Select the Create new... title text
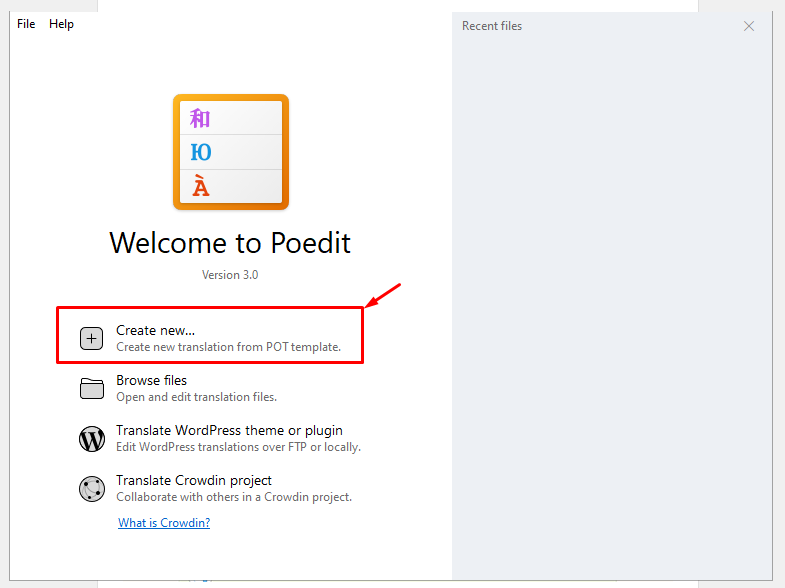The height and width of the screenshot is (588, 785). click(x=156, y=330)
